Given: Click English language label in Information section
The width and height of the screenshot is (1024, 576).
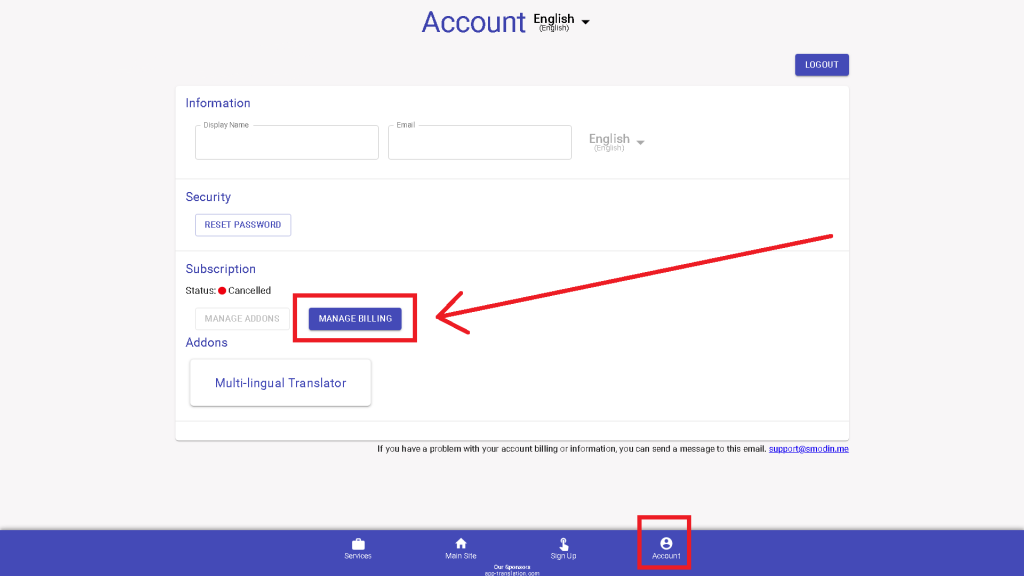Looking at the screenshot, I should [x=609, y=140].
